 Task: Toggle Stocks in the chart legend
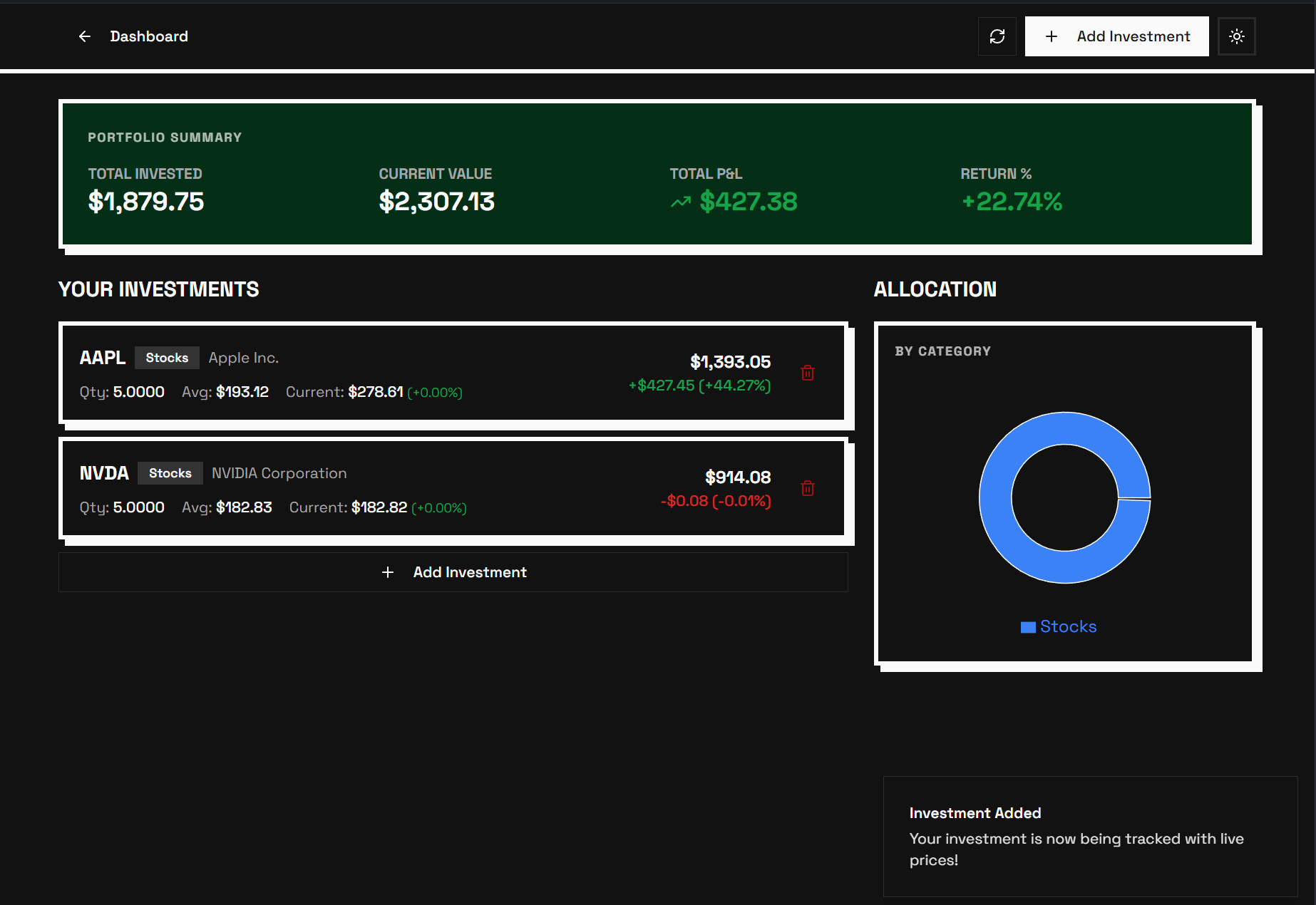[1058, 626]
